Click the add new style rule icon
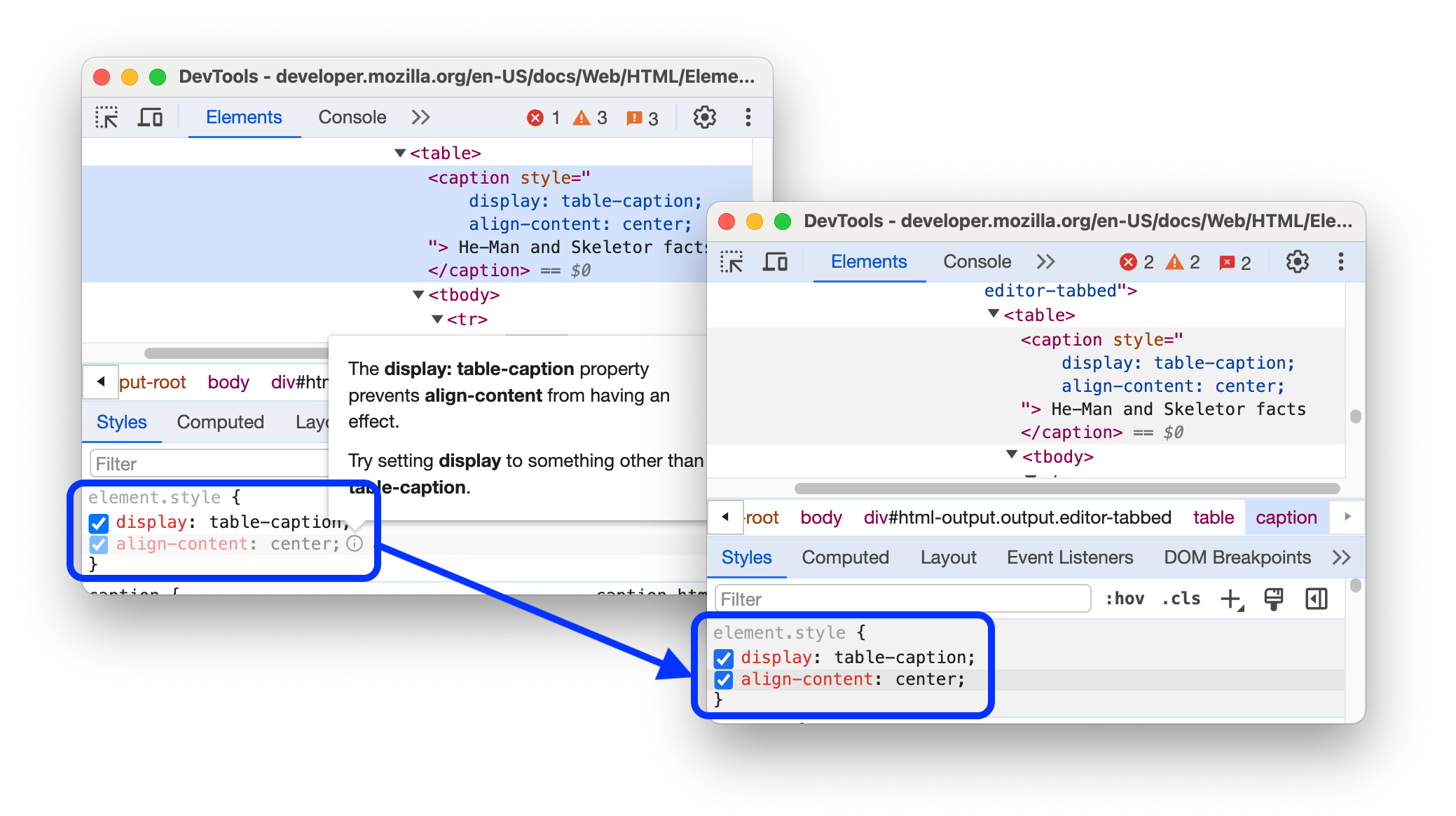The width and height of the screenshot is (1456, 816). pyautogui.click(x=1231, y=600)
